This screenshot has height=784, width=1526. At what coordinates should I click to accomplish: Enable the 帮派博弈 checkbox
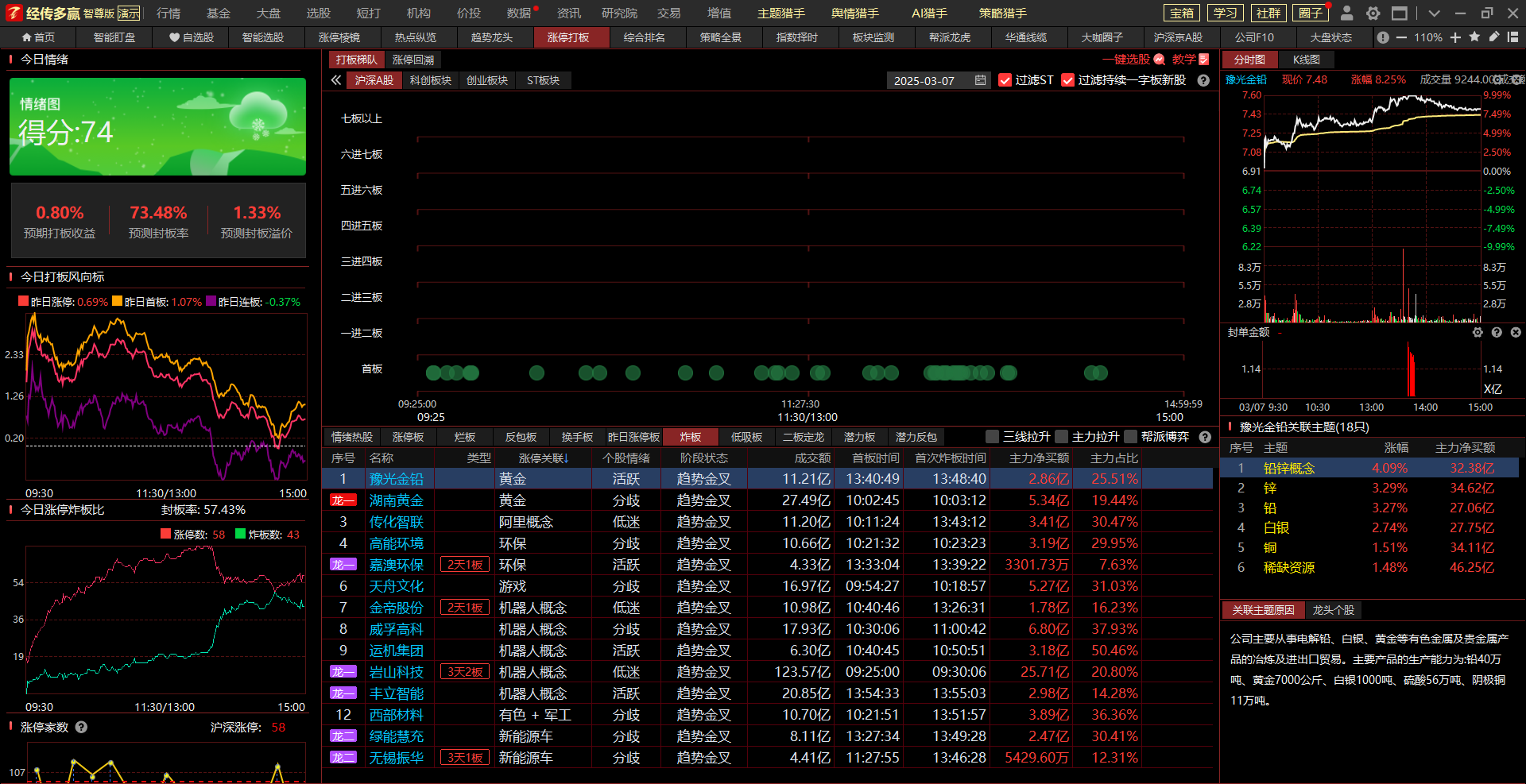point(1130,437)
